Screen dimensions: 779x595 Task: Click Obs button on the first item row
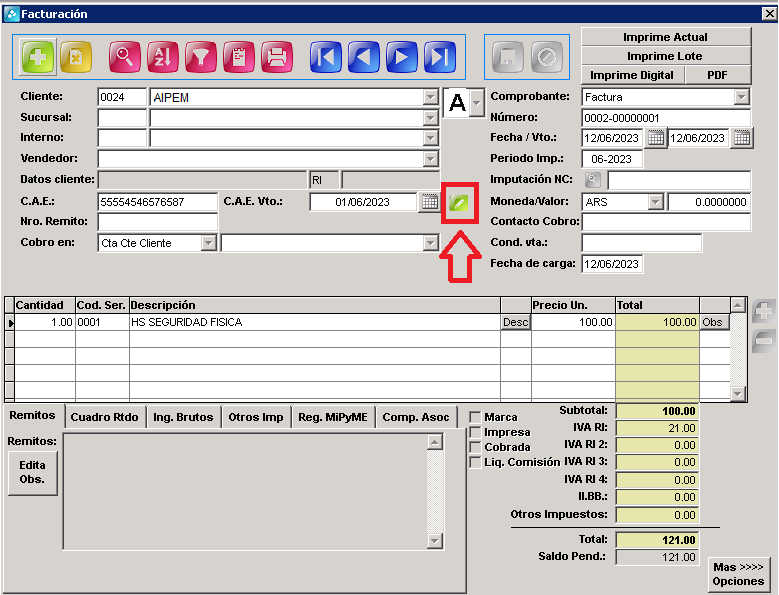(714, 322)
